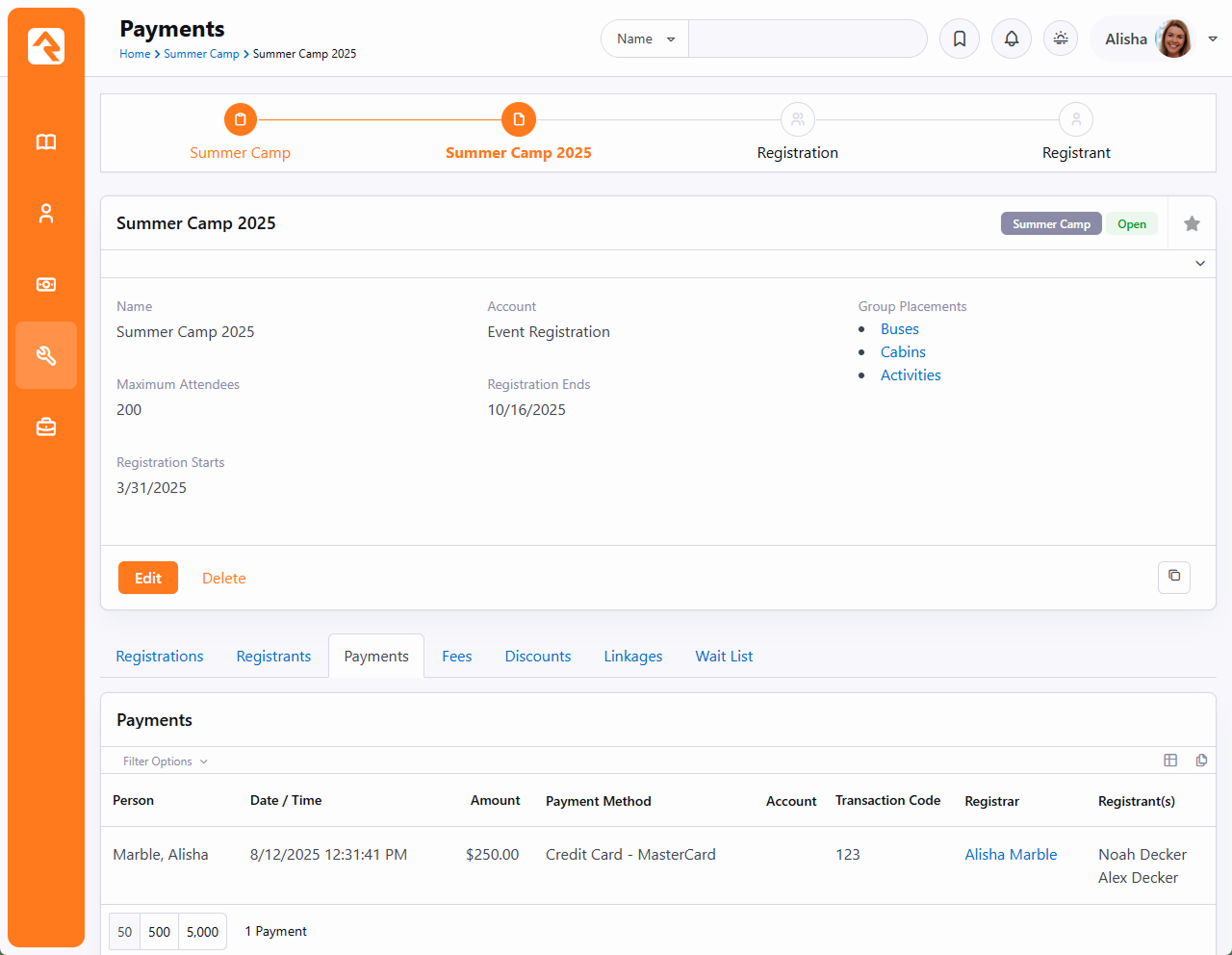Click the Rock logo icon in sidebar
The image size is (1232, 955).
46,46
